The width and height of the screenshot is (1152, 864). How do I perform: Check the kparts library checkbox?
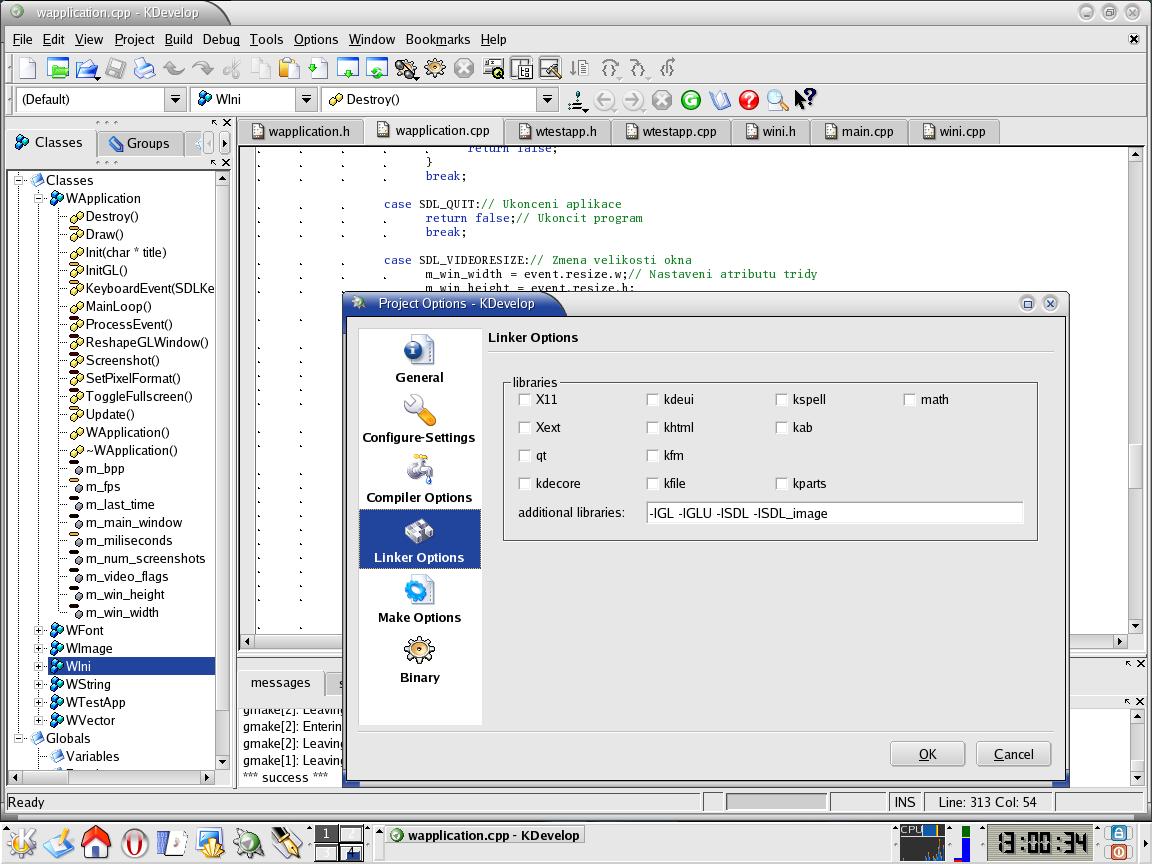click(x=782, y=483)
